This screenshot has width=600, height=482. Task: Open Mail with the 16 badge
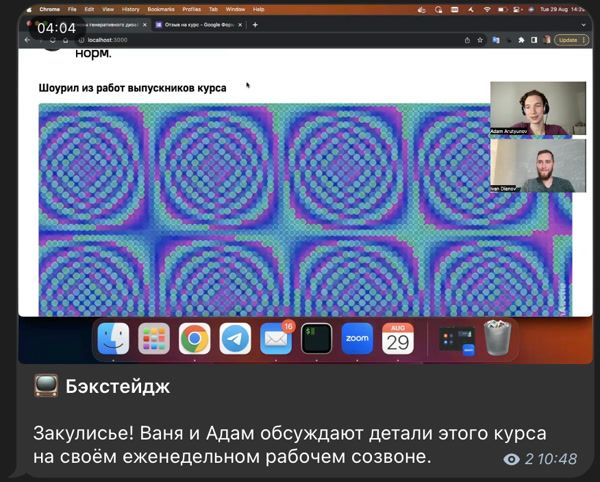276,340
